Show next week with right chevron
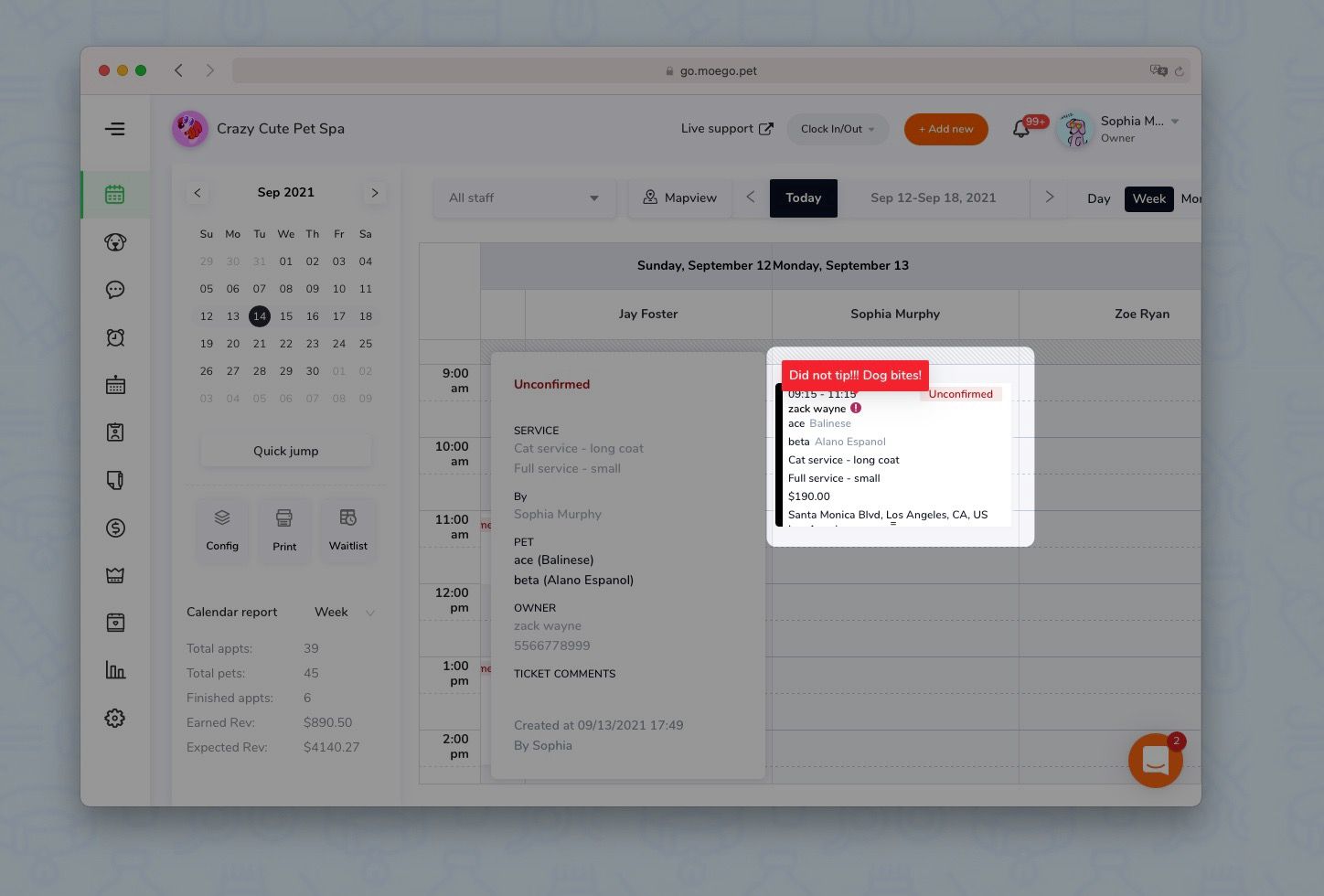This screenshot has width=1324, height=896. point(1050,197)
